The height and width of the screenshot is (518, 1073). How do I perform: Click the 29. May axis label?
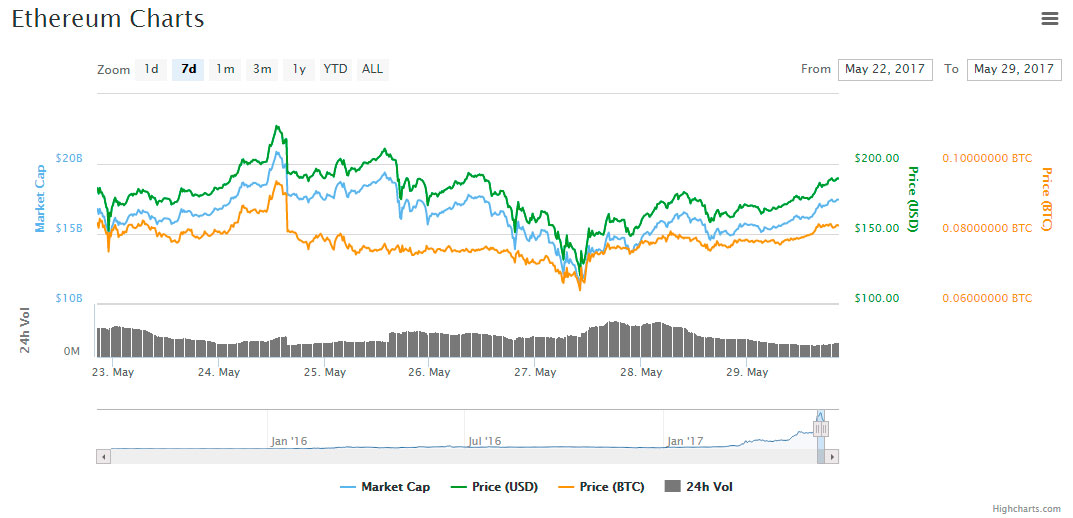tap(747, 373)
